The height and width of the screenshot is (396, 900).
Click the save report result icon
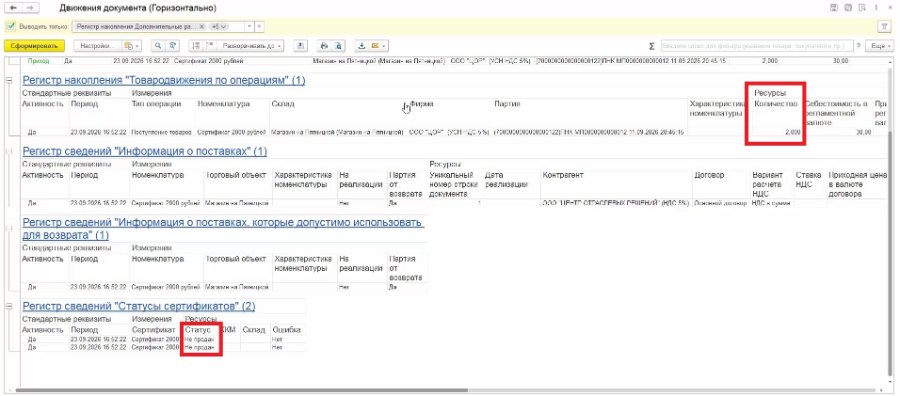(x=301, y=46)
